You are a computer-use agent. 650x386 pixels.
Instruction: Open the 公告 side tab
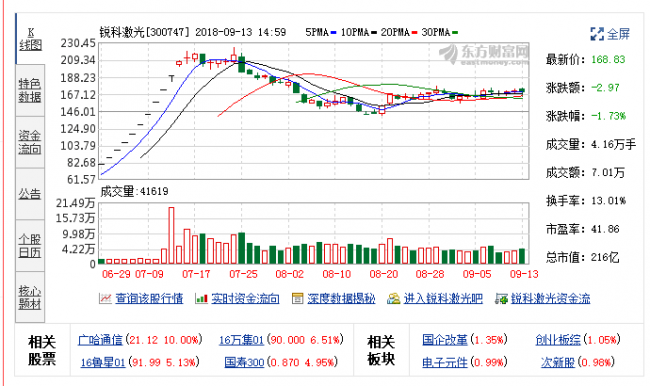(x=30, y=194)
